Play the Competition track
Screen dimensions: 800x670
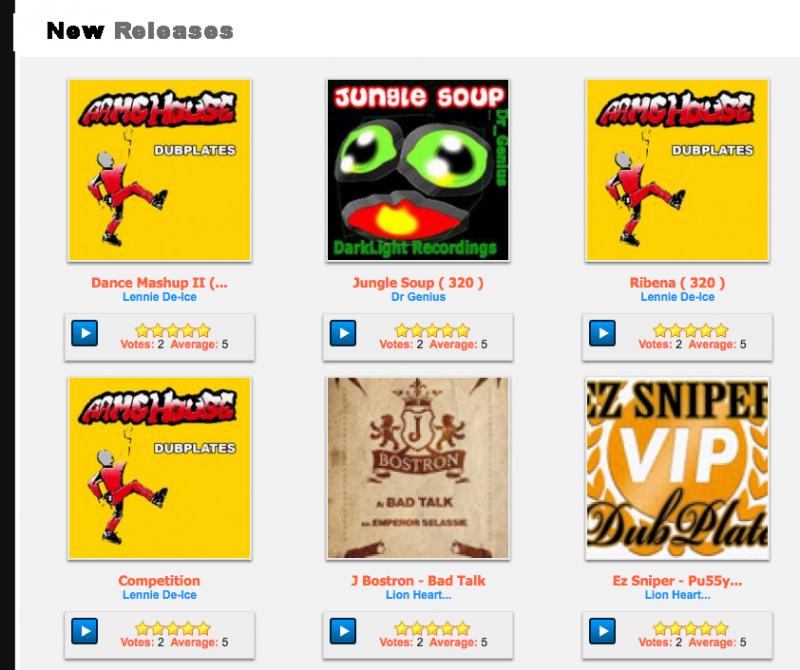pos(85,631)
